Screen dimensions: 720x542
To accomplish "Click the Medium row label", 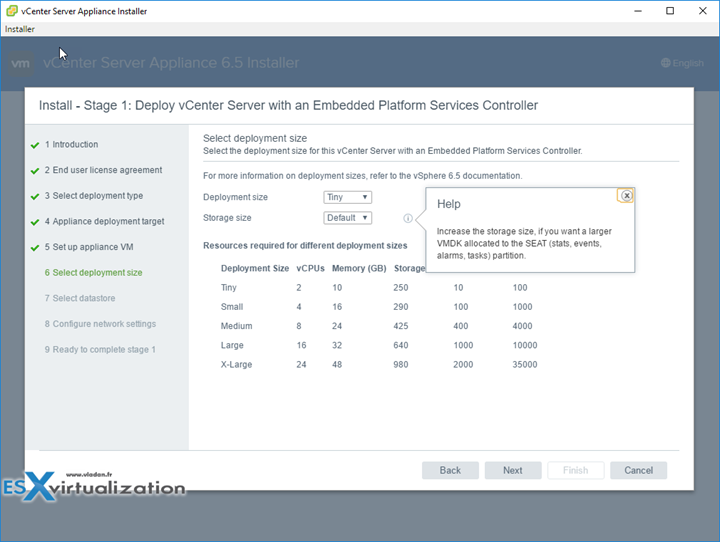I will pyautogui.click(x=236, y=326).
